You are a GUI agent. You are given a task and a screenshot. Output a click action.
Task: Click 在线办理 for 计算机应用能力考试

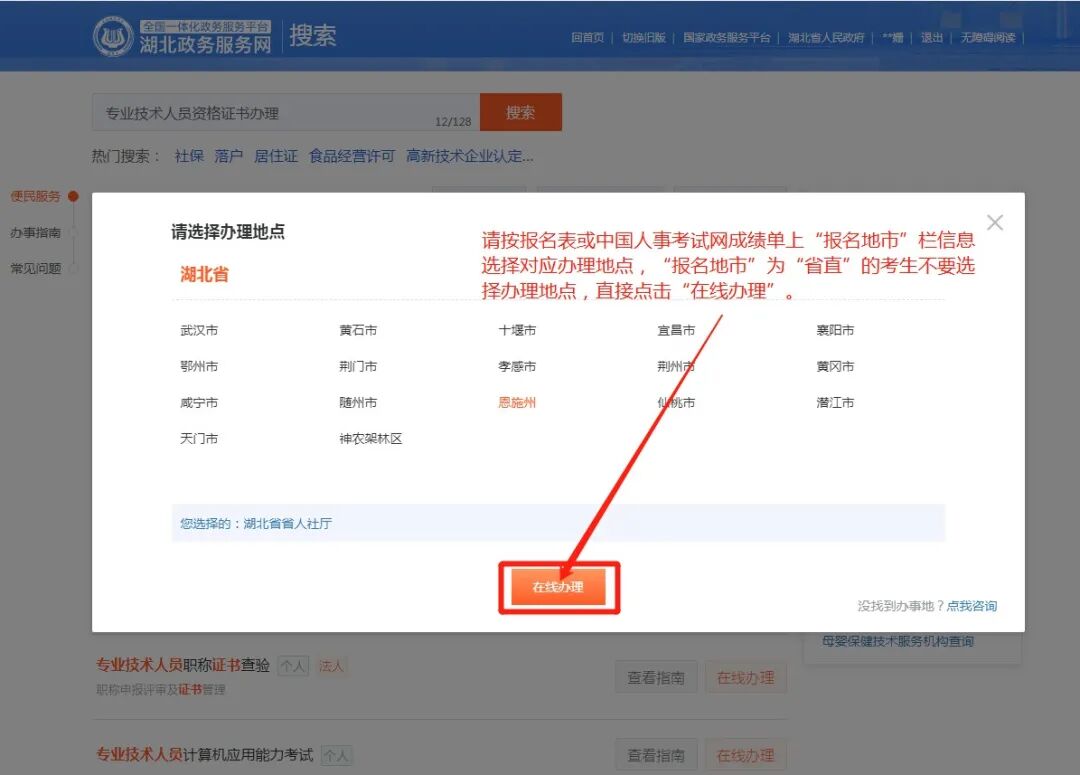tap(746, 756)
